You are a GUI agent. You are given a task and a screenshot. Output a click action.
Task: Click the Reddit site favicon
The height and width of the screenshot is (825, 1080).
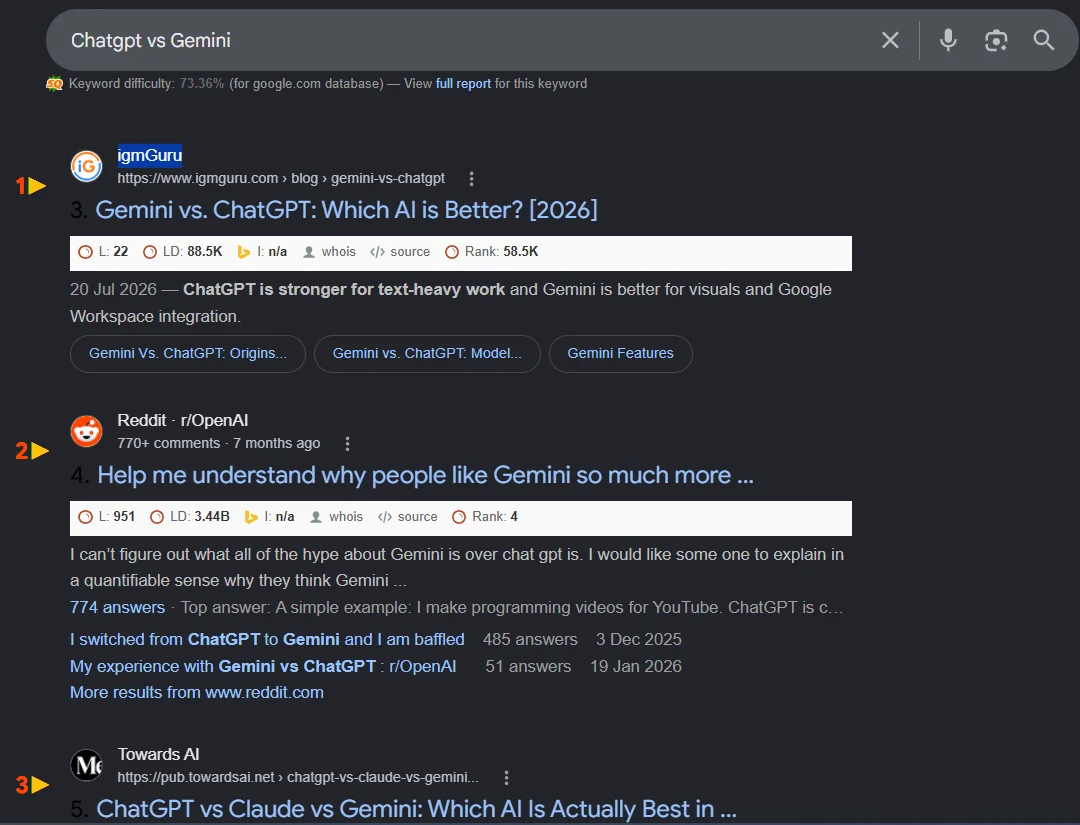[87, 431]
